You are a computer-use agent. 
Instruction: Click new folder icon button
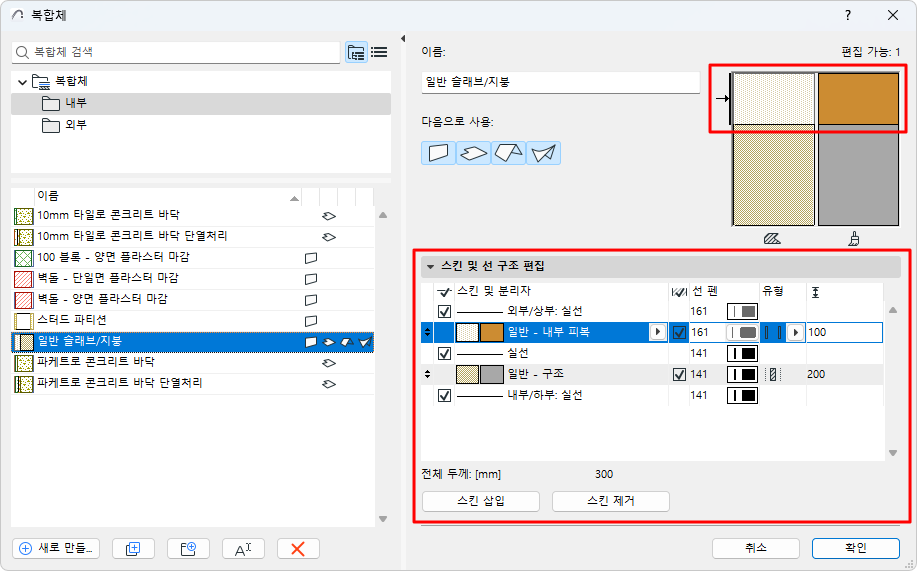pos(188,549)
